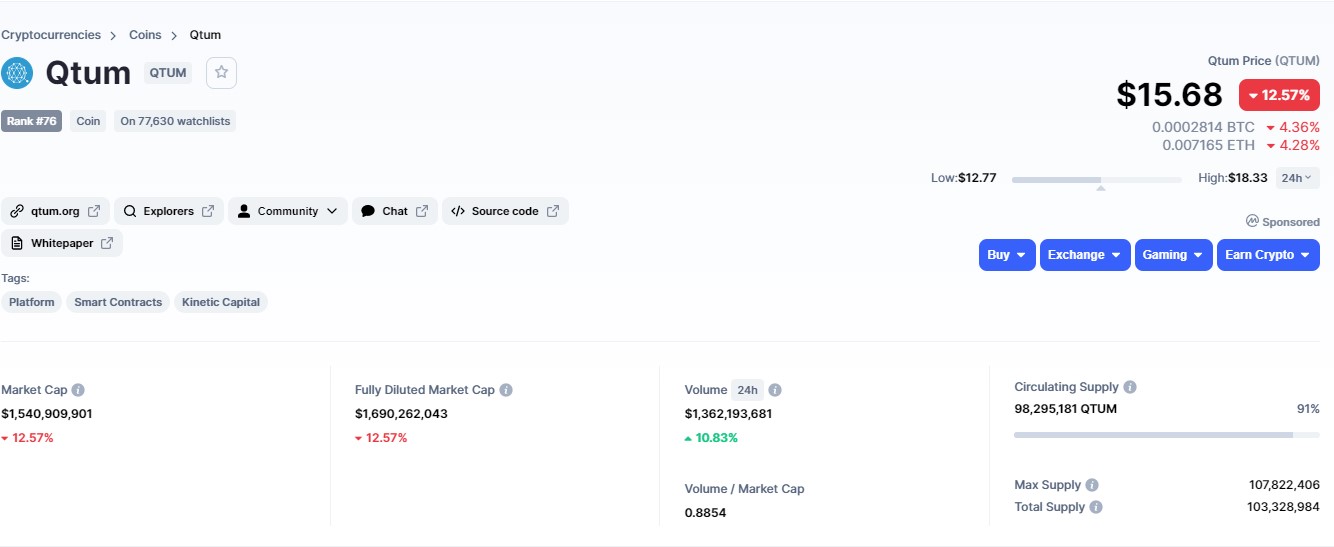
Task: Open the Gaming dropdown button
Action: pos(1174,255)
